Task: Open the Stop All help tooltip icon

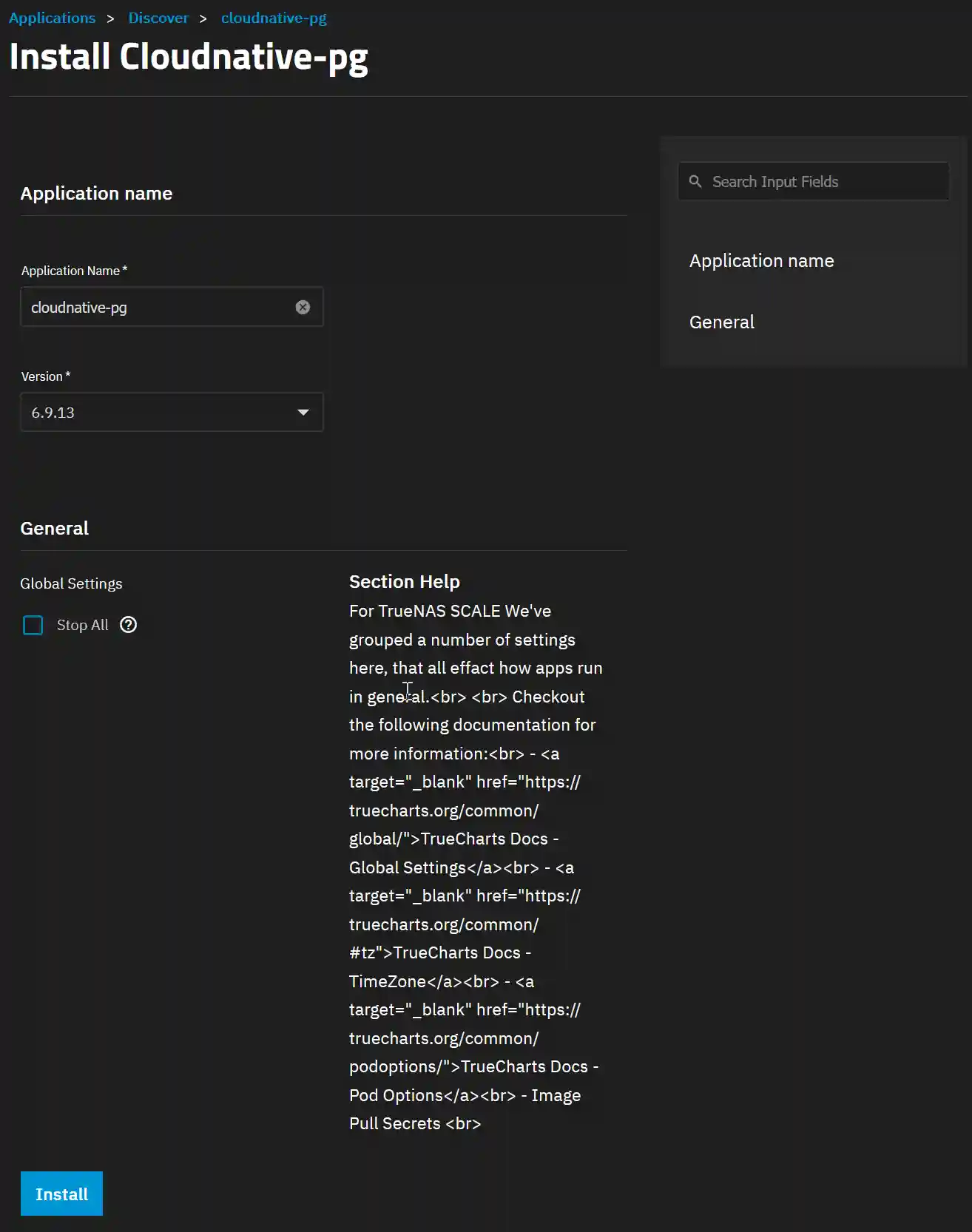Action: [129, 625]
